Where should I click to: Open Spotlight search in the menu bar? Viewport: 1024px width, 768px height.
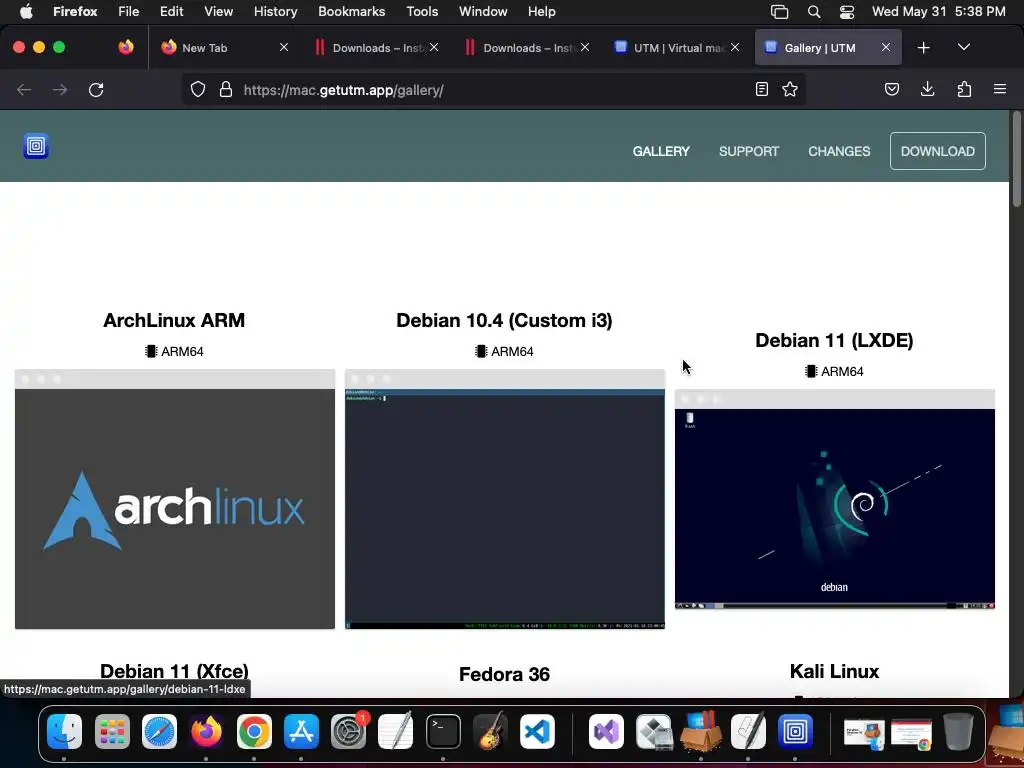coord(814,12)
